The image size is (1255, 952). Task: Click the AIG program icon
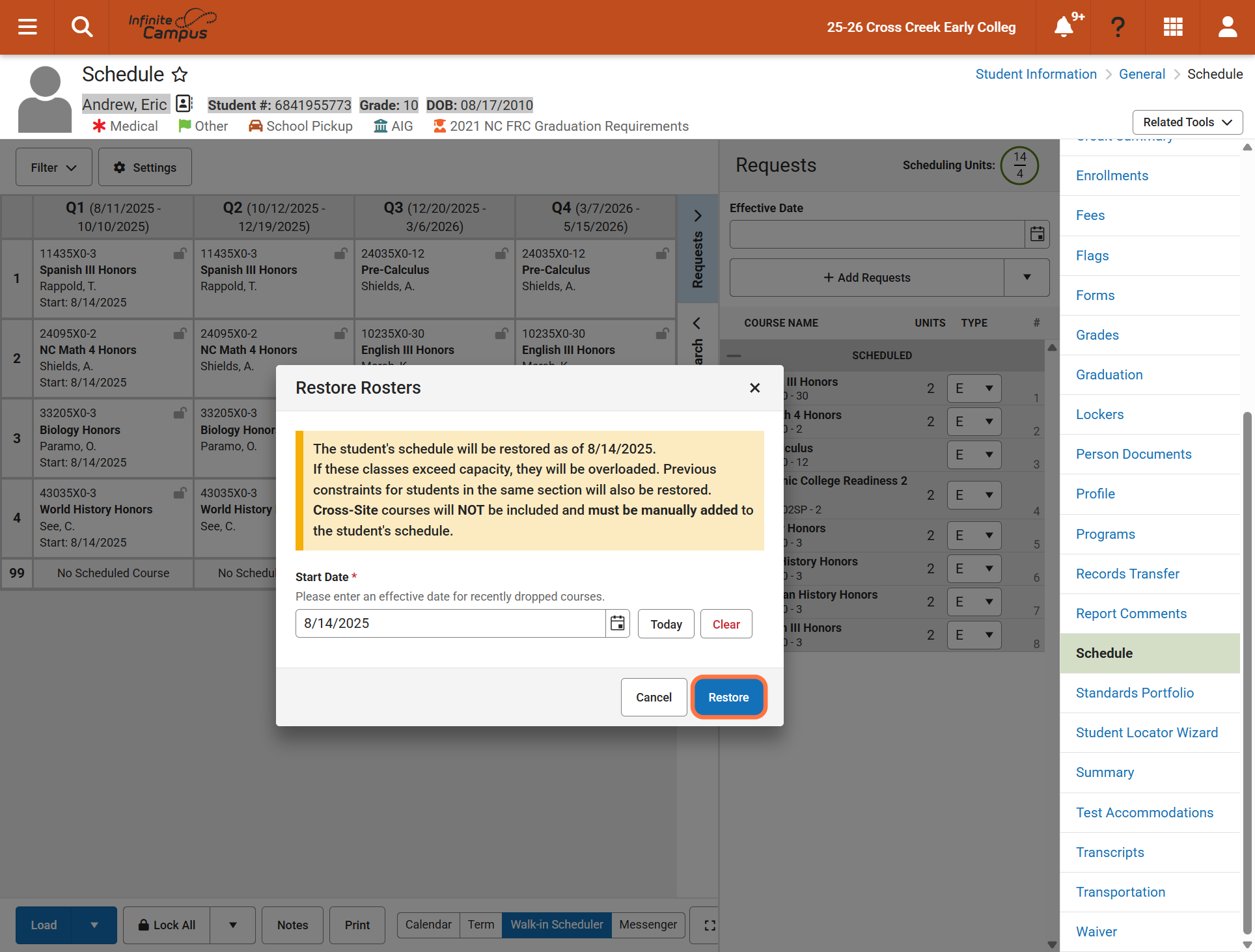click(x=380, y=126)
